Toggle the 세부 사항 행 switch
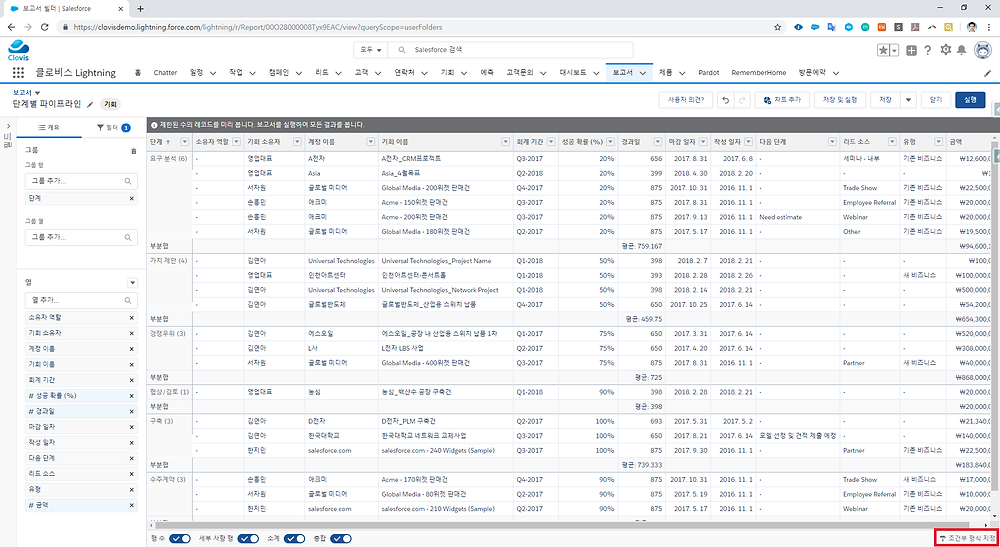The height and width of the screenshot is (547, 1000). point(247,538)
